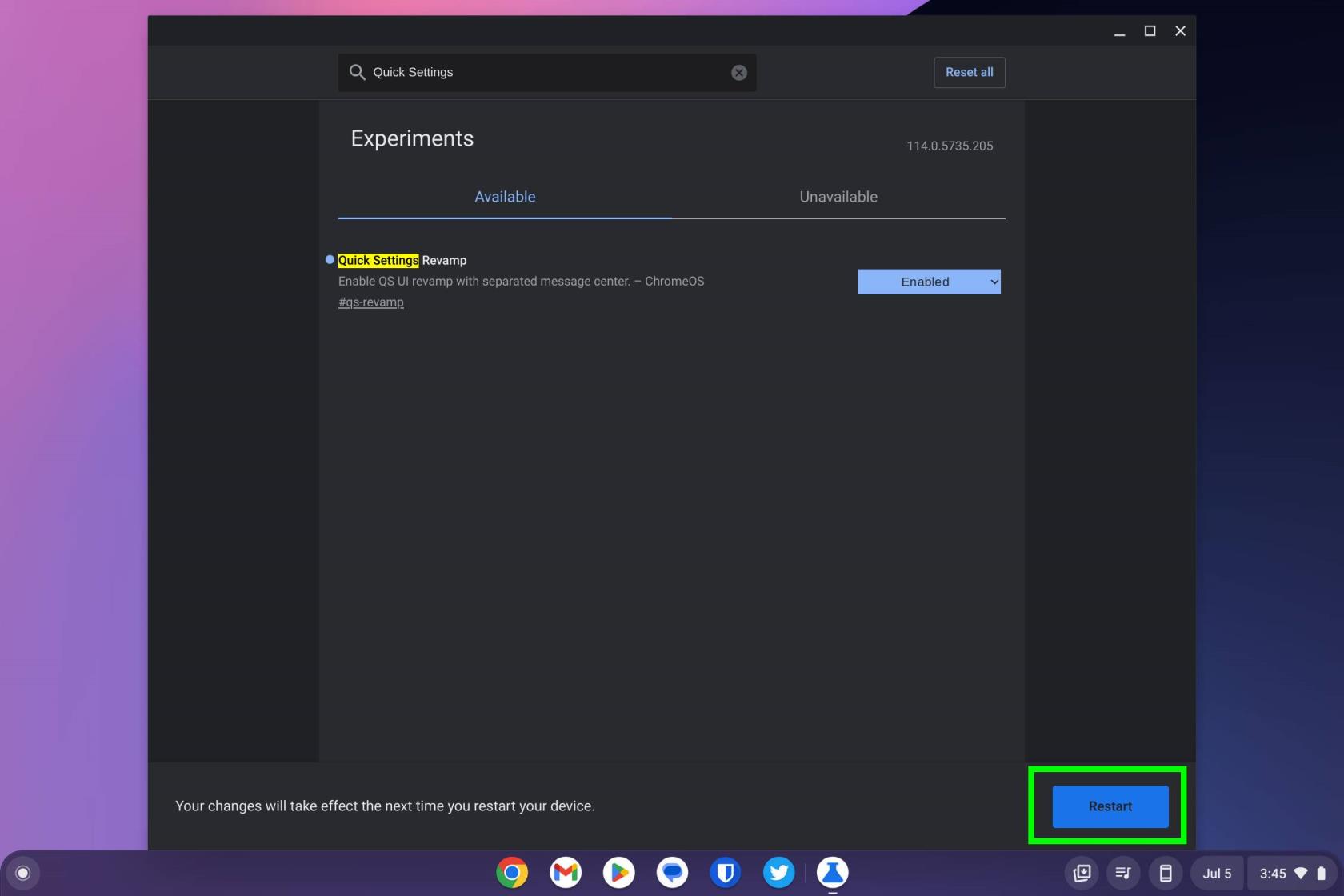The image size is (1344, 896).
Task: Close the Flags window
Action: tap(1180, 31)
